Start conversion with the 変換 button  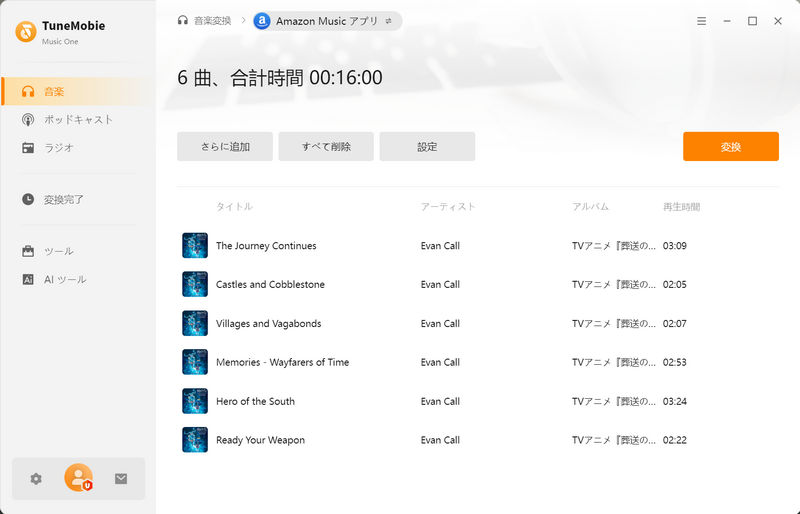731,146
